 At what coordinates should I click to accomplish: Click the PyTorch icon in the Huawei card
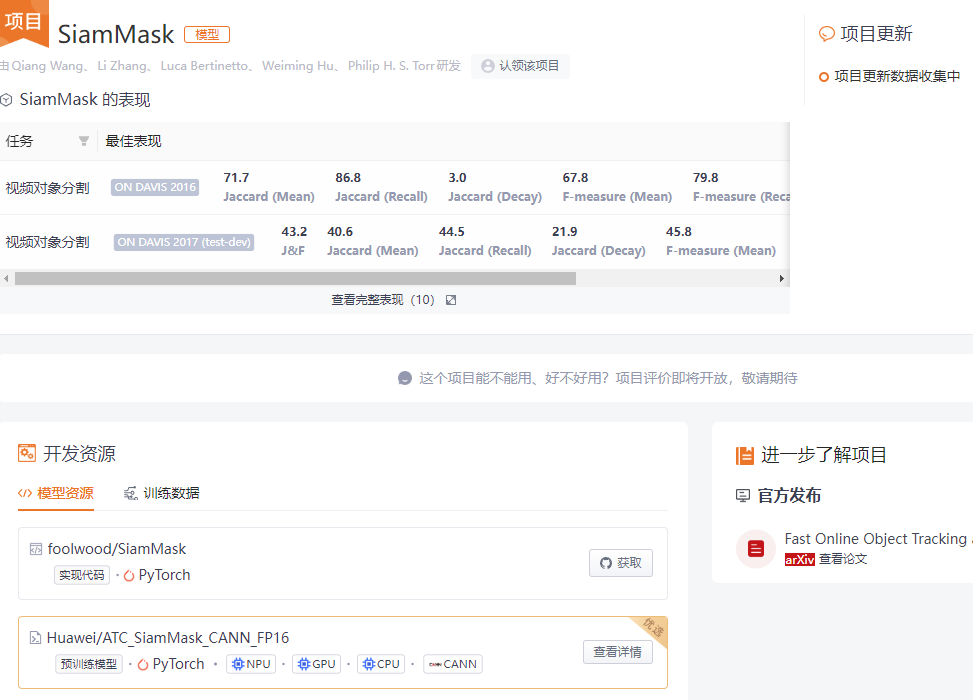143,664
